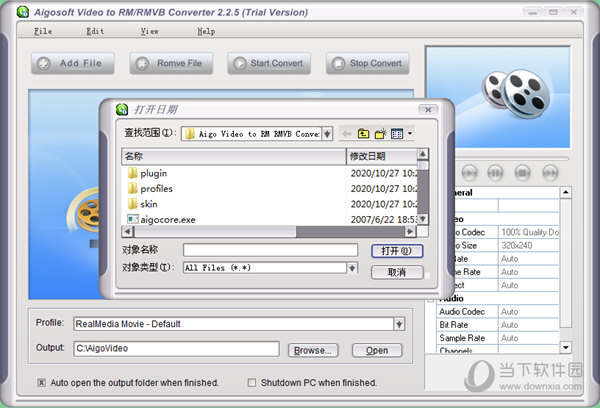Open the Help menu
600x408 pixels.
206,31
